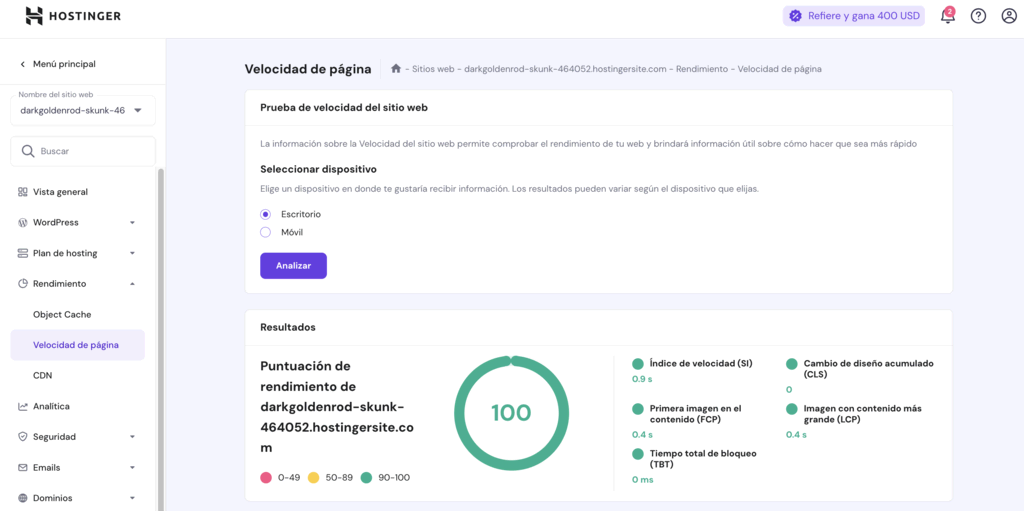Open Analítica in the sidebar
The width and height of the screenshot is (1024, 511).
point(51,406)
